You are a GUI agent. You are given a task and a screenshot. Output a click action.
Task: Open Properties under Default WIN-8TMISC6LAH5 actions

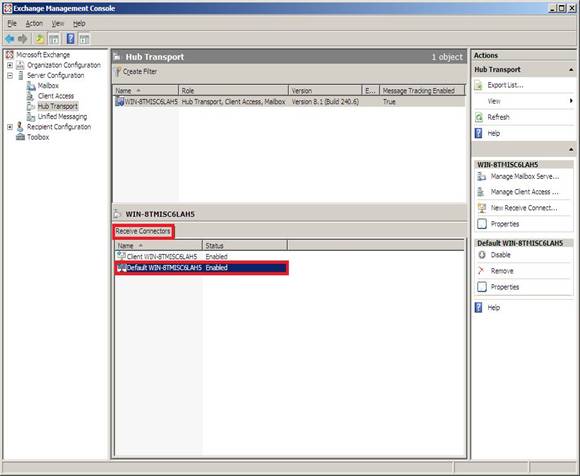point(505,287)
